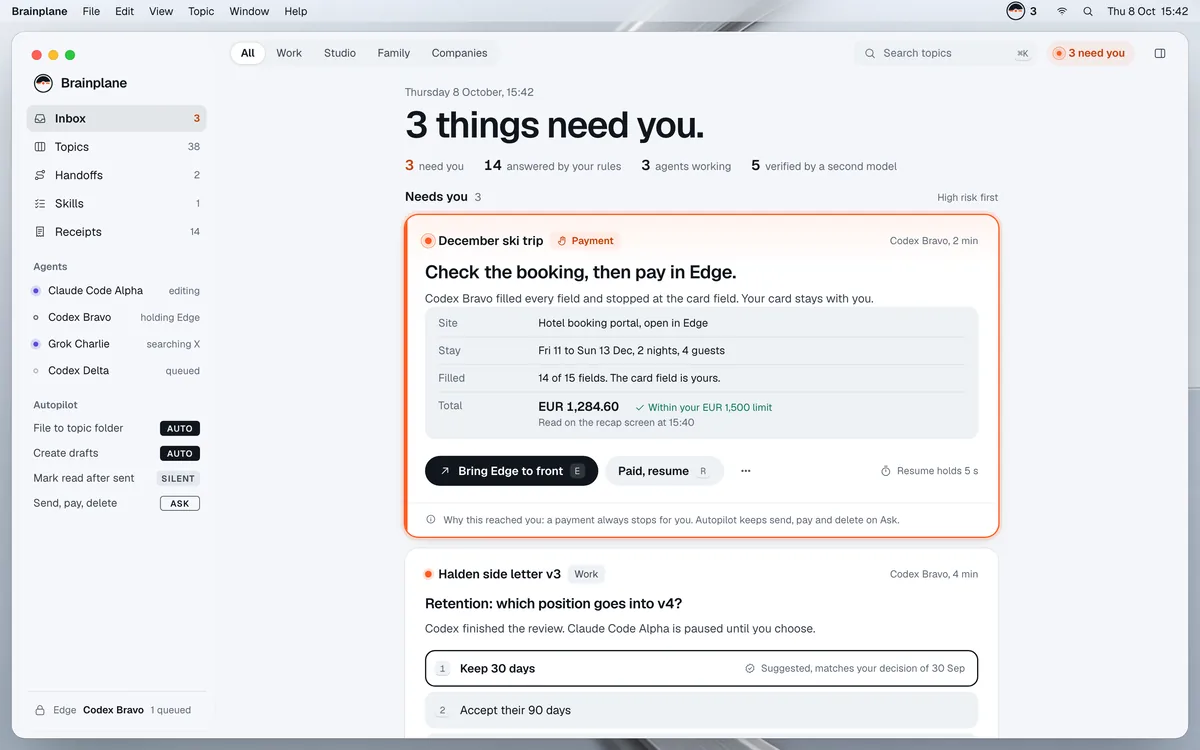The image size is (1200, 750).
Task: Open the Inbox sidebar item
Action: coord(116,118)
